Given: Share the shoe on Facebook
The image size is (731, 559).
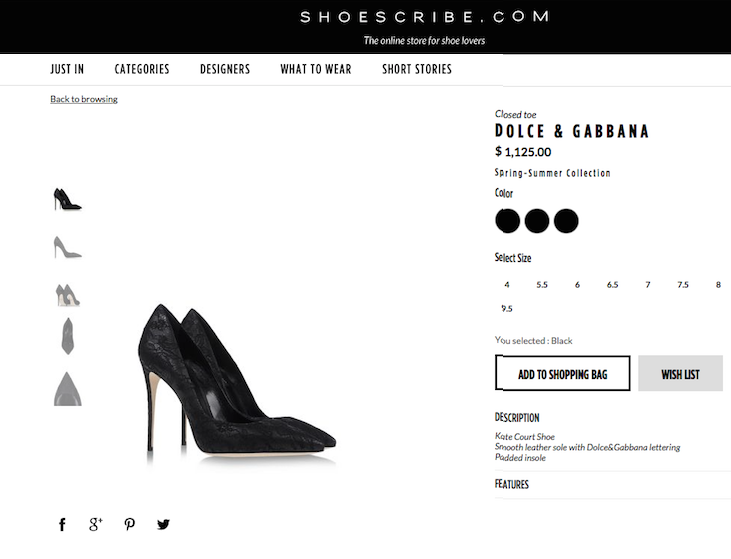Looking at the screenshot, I should coord(62,524).
